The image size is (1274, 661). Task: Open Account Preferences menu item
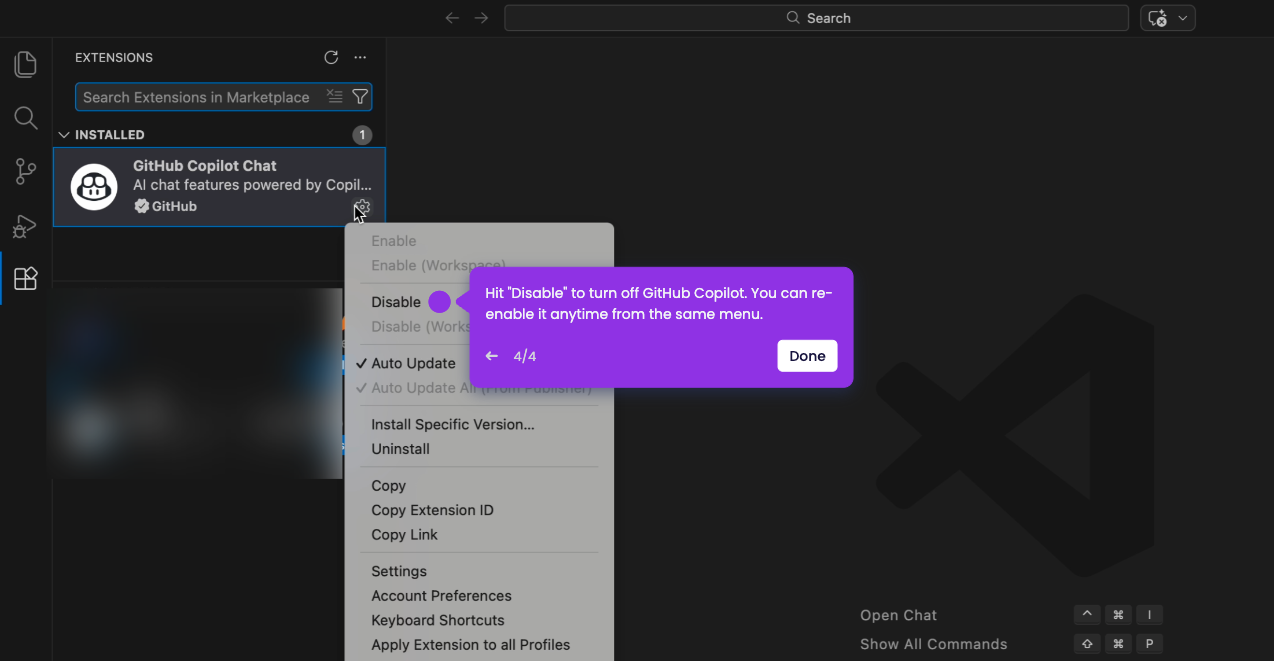(442, 596)
